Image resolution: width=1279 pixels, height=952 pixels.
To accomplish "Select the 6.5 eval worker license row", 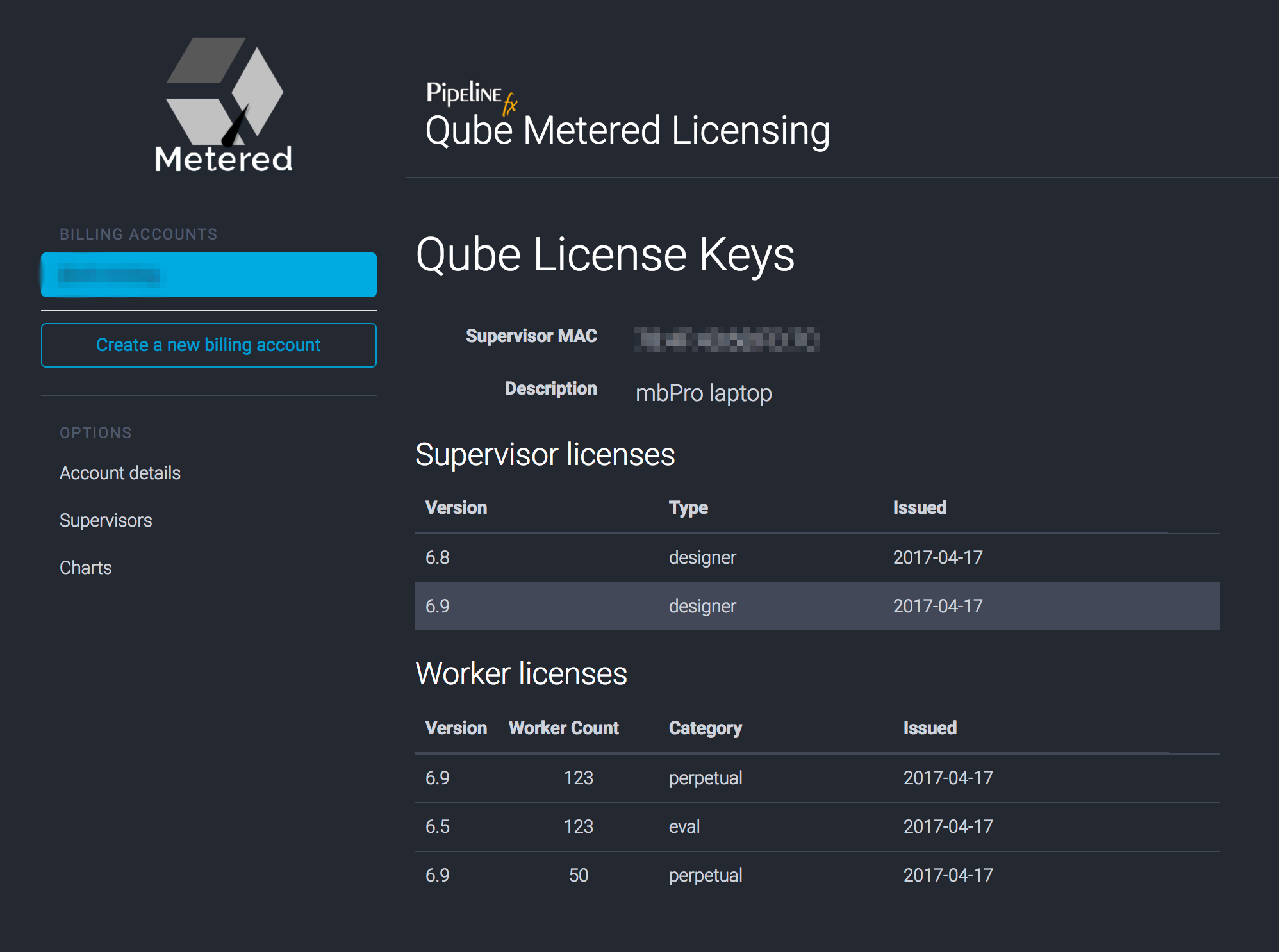I will click(x=817, y=826).
